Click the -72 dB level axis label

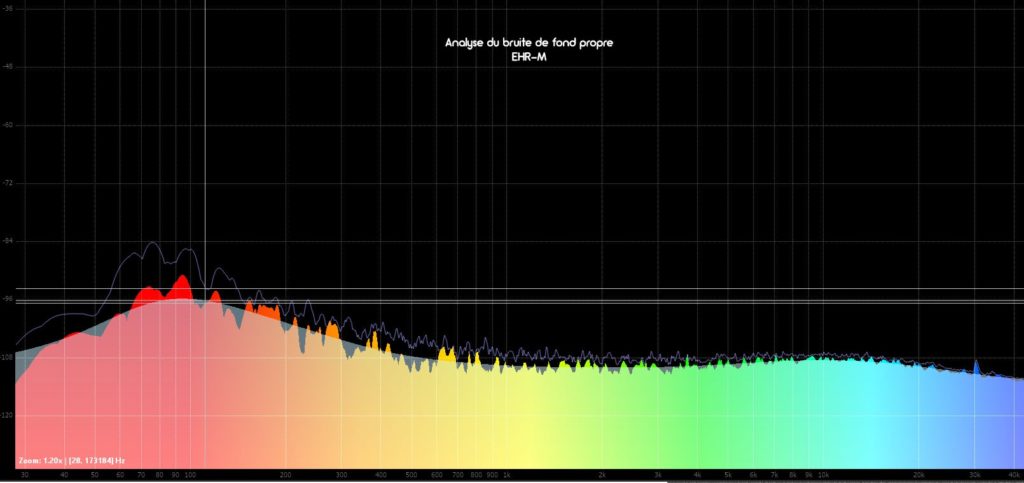click(8, 183)
